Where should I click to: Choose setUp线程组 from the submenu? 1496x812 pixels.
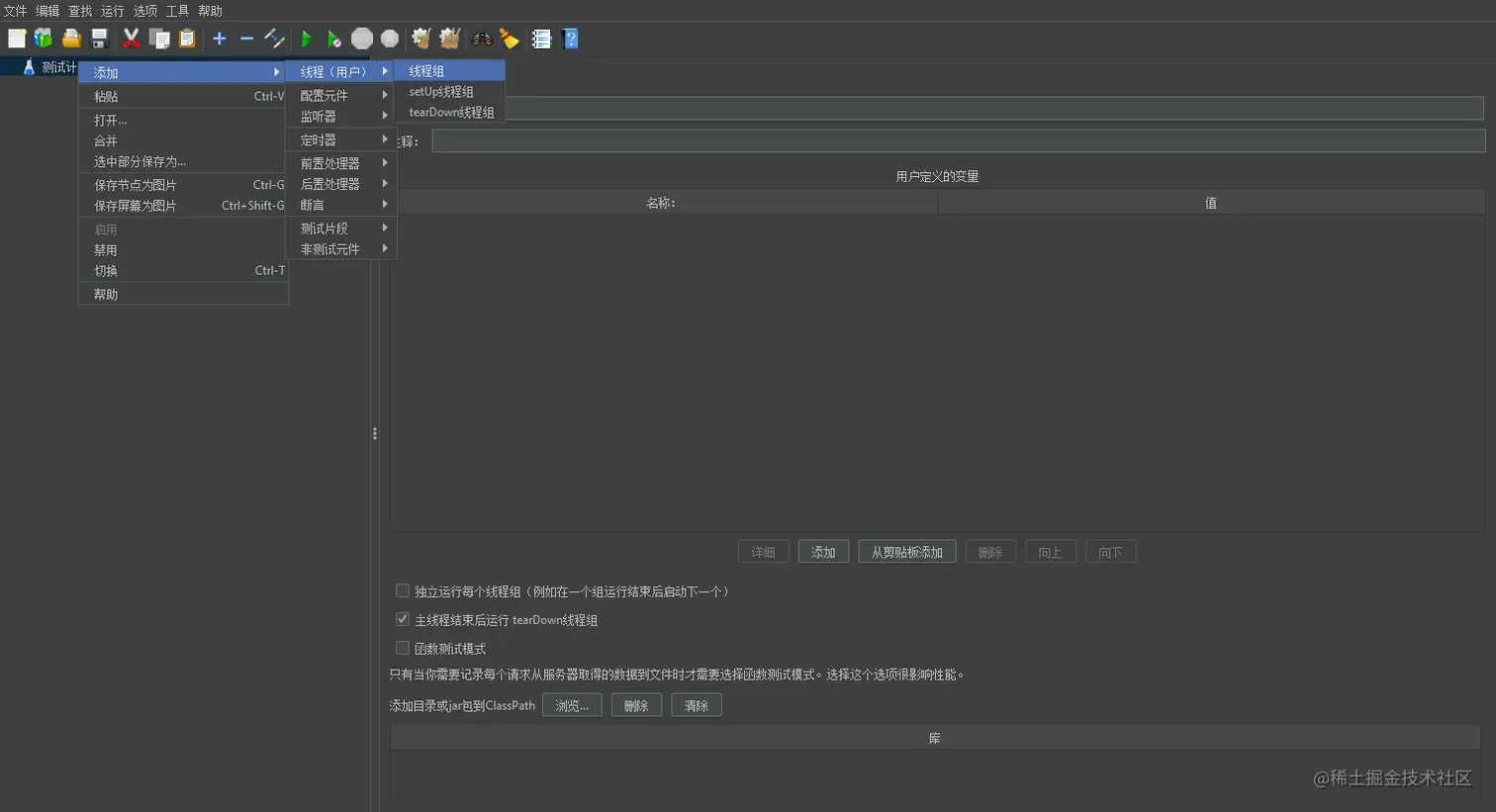450,91
